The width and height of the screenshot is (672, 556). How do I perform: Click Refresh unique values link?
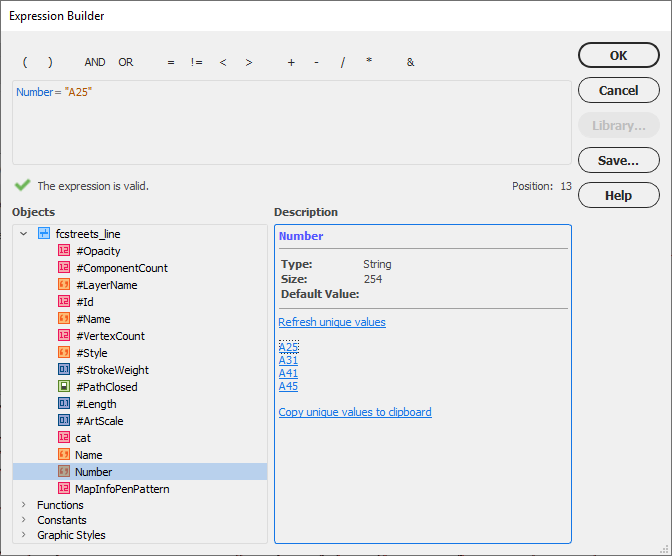tap(332, 322)
